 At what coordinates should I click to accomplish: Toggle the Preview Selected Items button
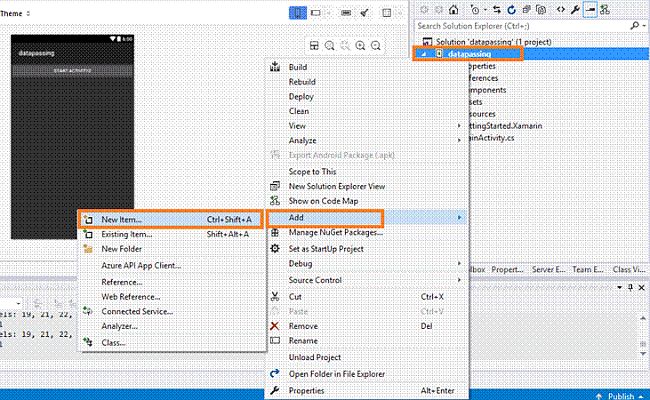click(590, 10)
